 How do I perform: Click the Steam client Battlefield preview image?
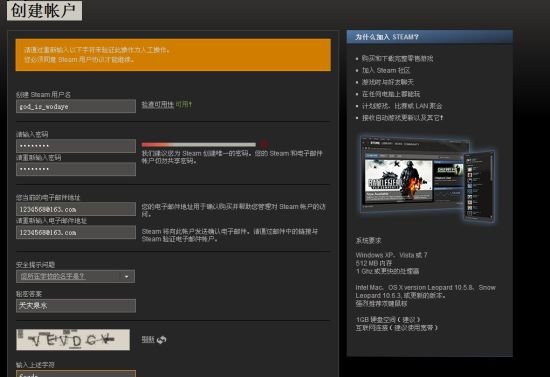point(399,181)
